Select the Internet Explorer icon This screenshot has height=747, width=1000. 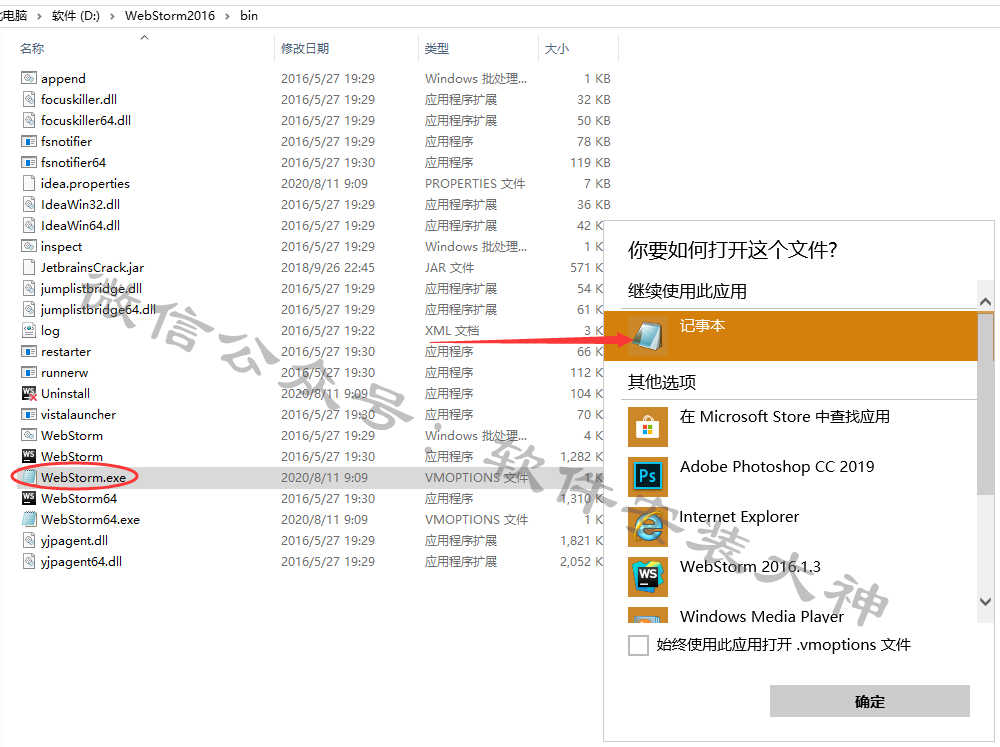pyautogui.click(x=648, y=527)
